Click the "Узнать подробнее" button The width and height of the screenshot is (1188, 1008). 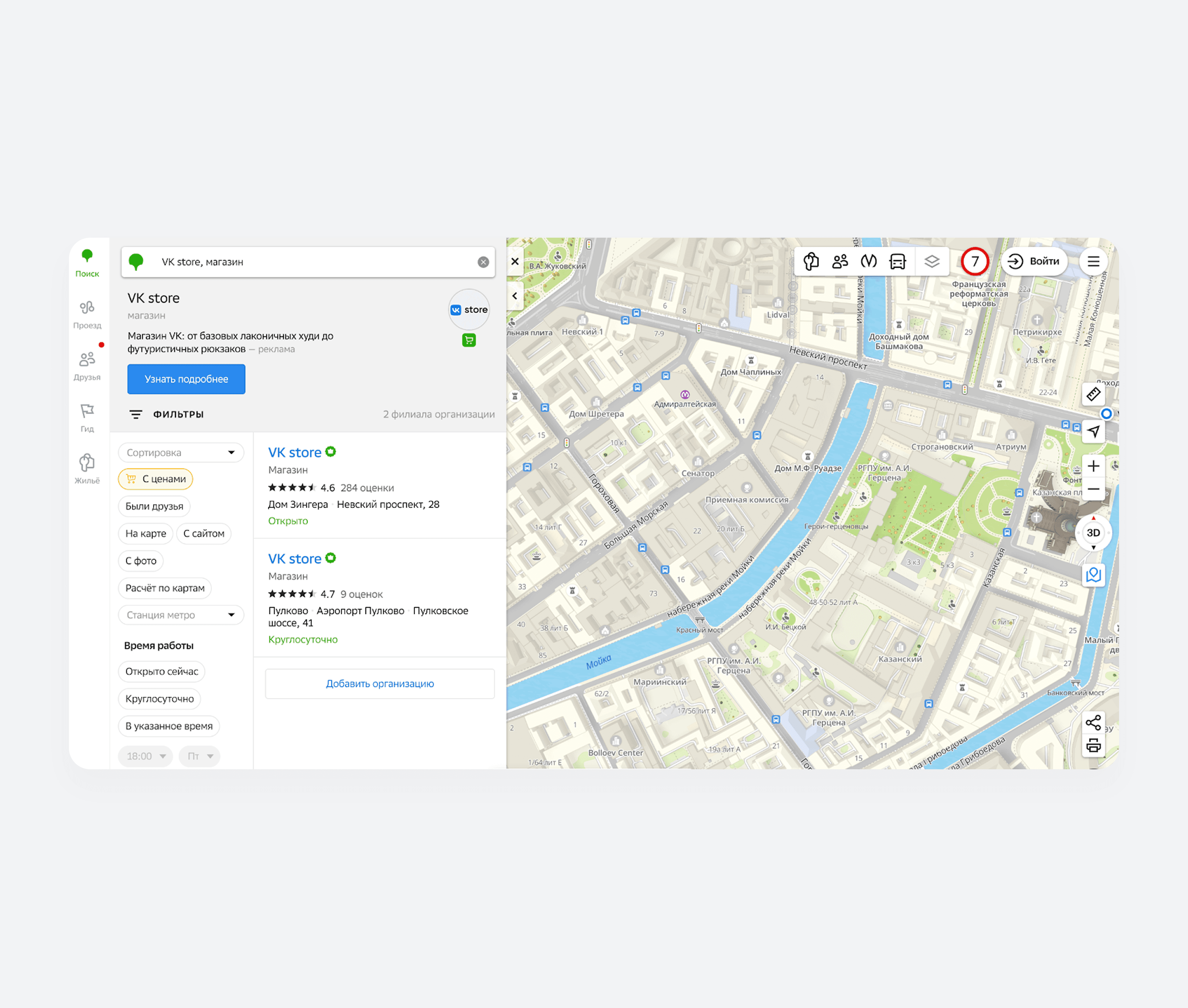pos(186,379)
